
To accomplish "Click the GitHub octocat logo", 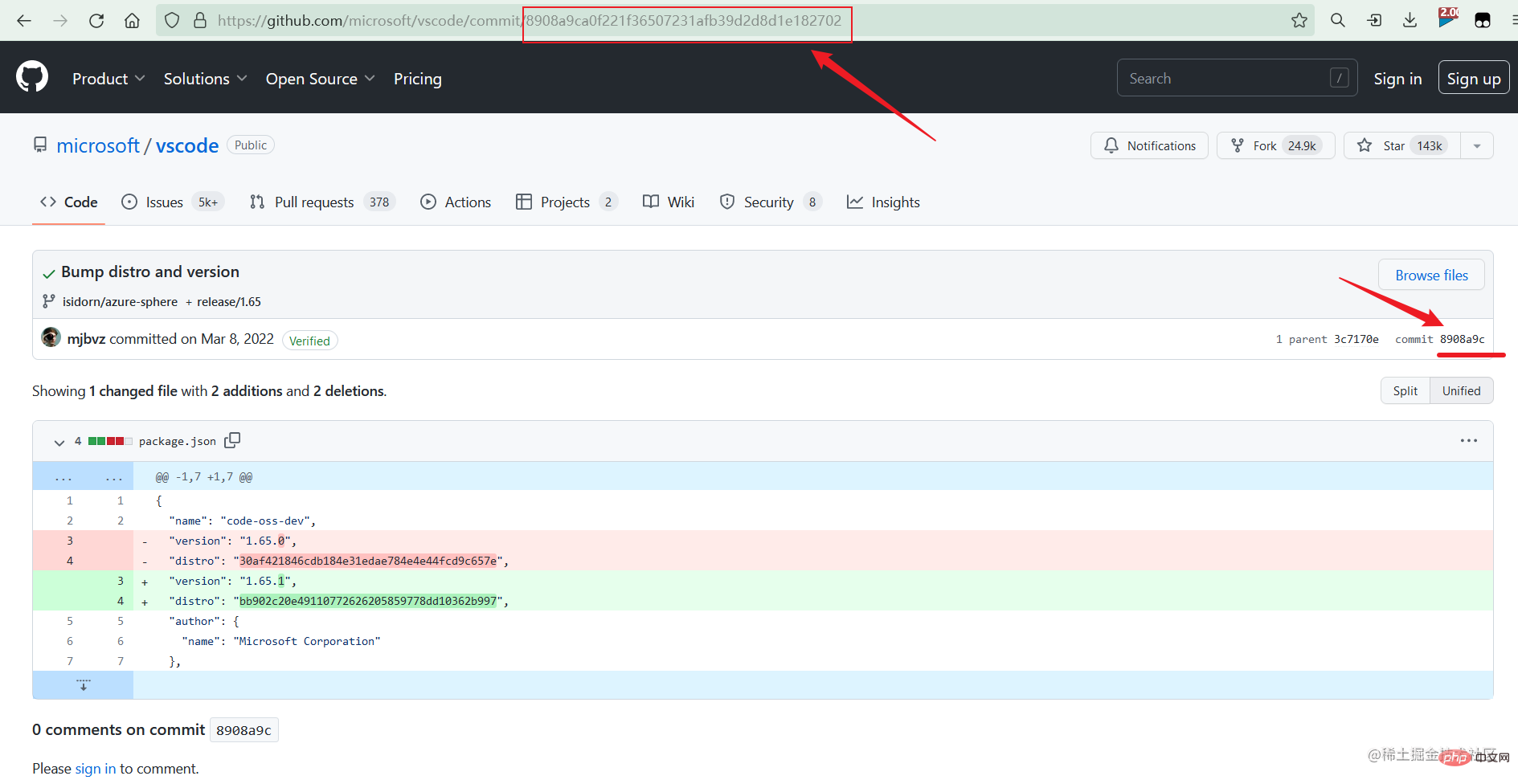I will pos(32,77).
